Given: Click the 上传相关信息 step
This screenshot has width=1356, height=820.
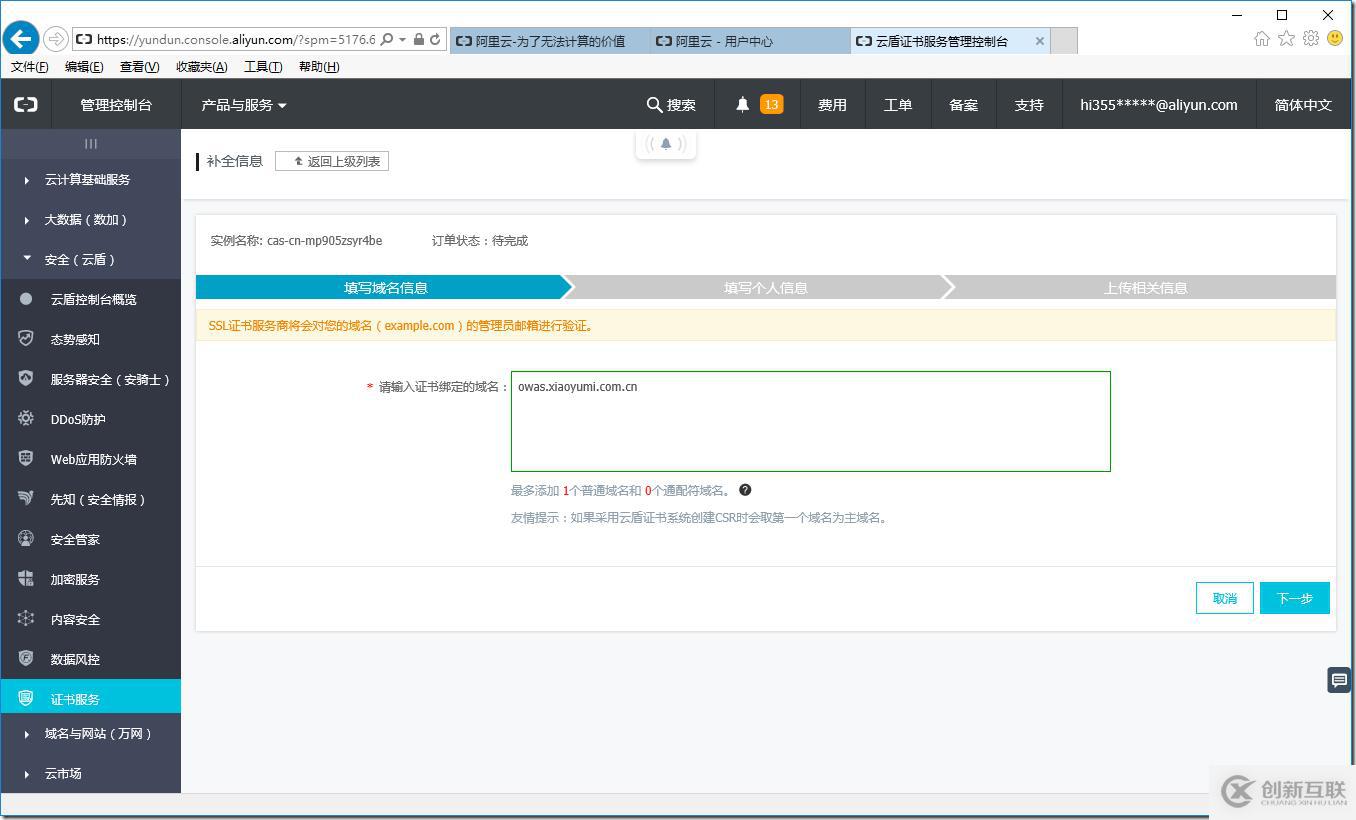Looking at the screenshot, I should [x=1145, y=288].
